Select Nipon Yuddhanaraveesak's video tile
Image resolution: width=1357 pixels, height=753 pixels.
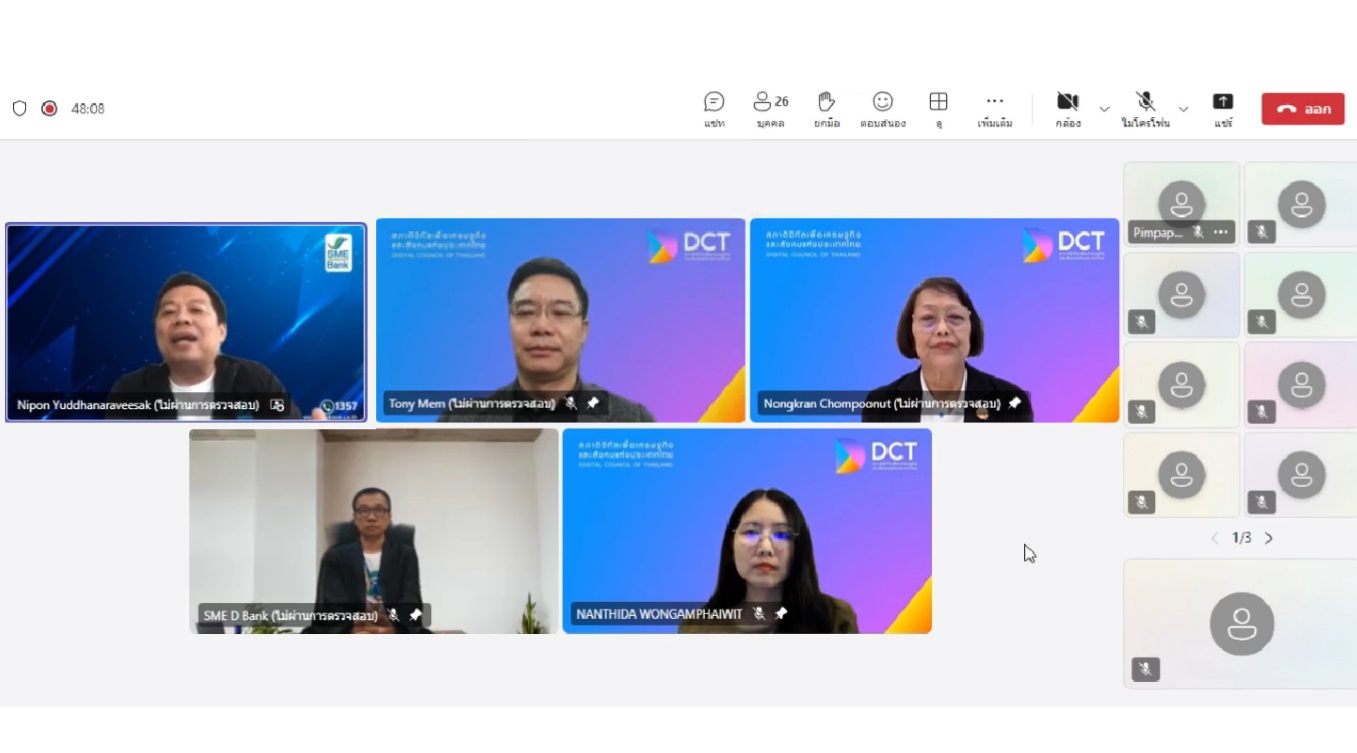point(186,322)
